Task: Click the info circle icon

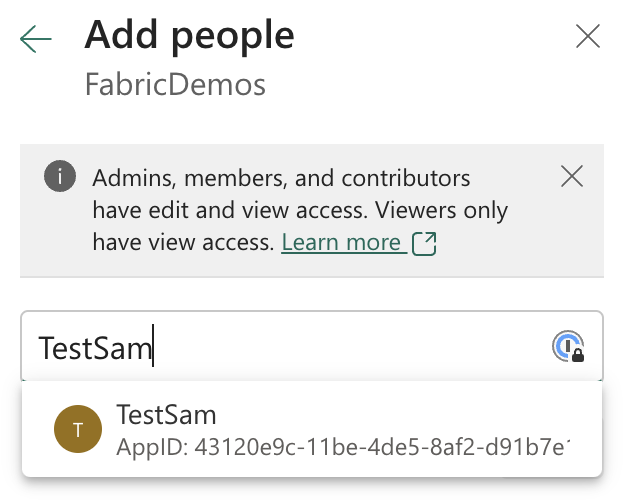Action: pyautogui.click(x=60, y=176)
